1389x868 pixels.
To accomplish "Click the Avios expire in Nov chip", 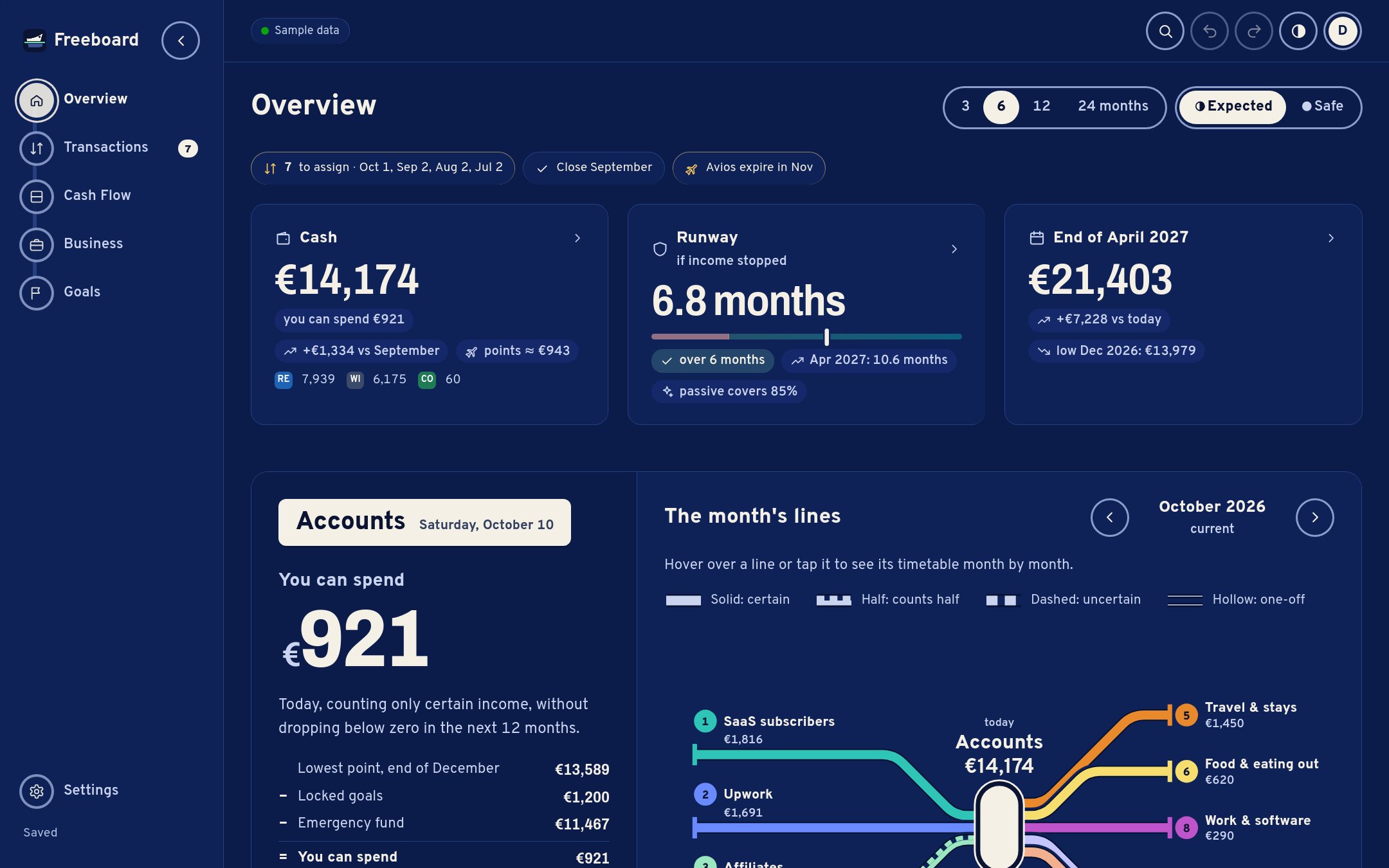I will (749, 168).
